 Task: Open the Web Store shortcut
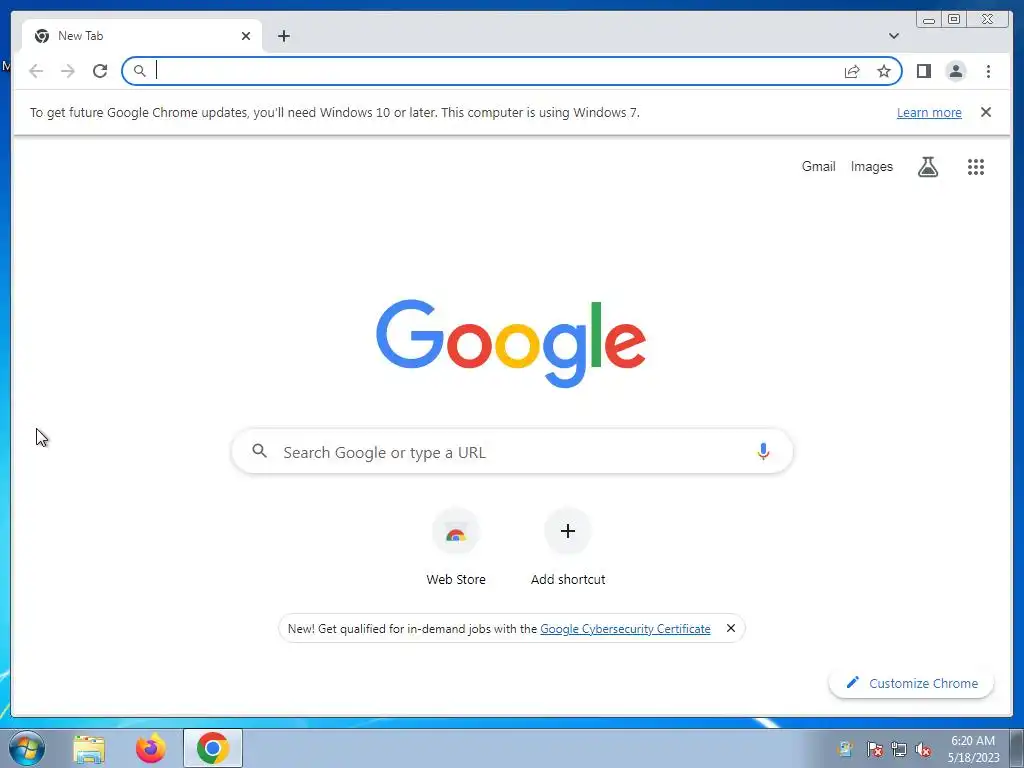click(456, 547)
